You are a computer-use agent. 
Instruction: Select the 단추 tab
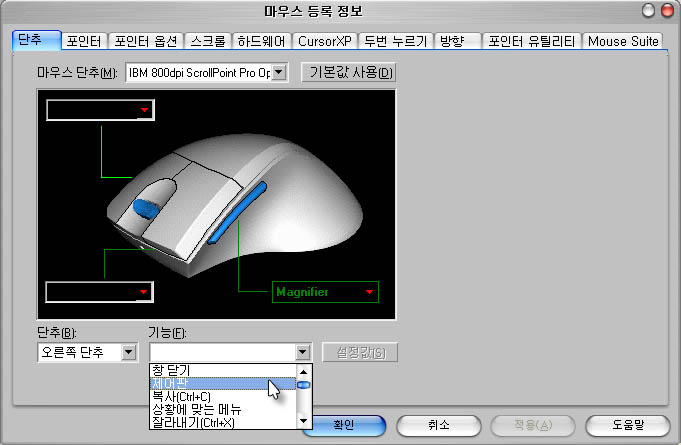click(37, 40)
